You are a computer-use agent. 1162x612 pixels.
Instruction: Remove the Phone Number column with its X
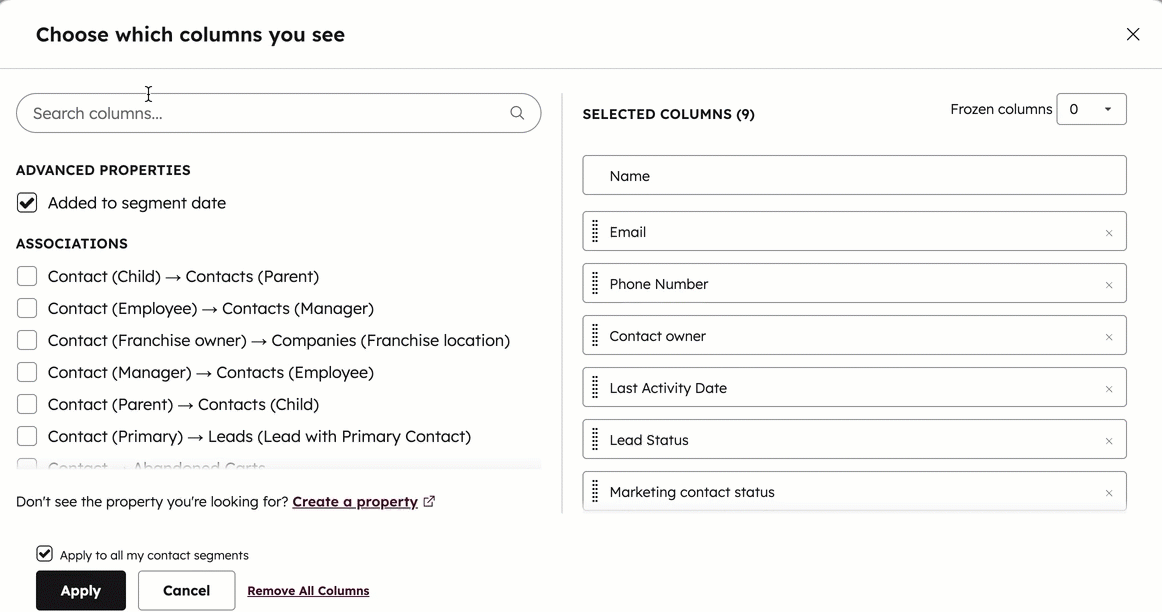tap(1109, 284)
